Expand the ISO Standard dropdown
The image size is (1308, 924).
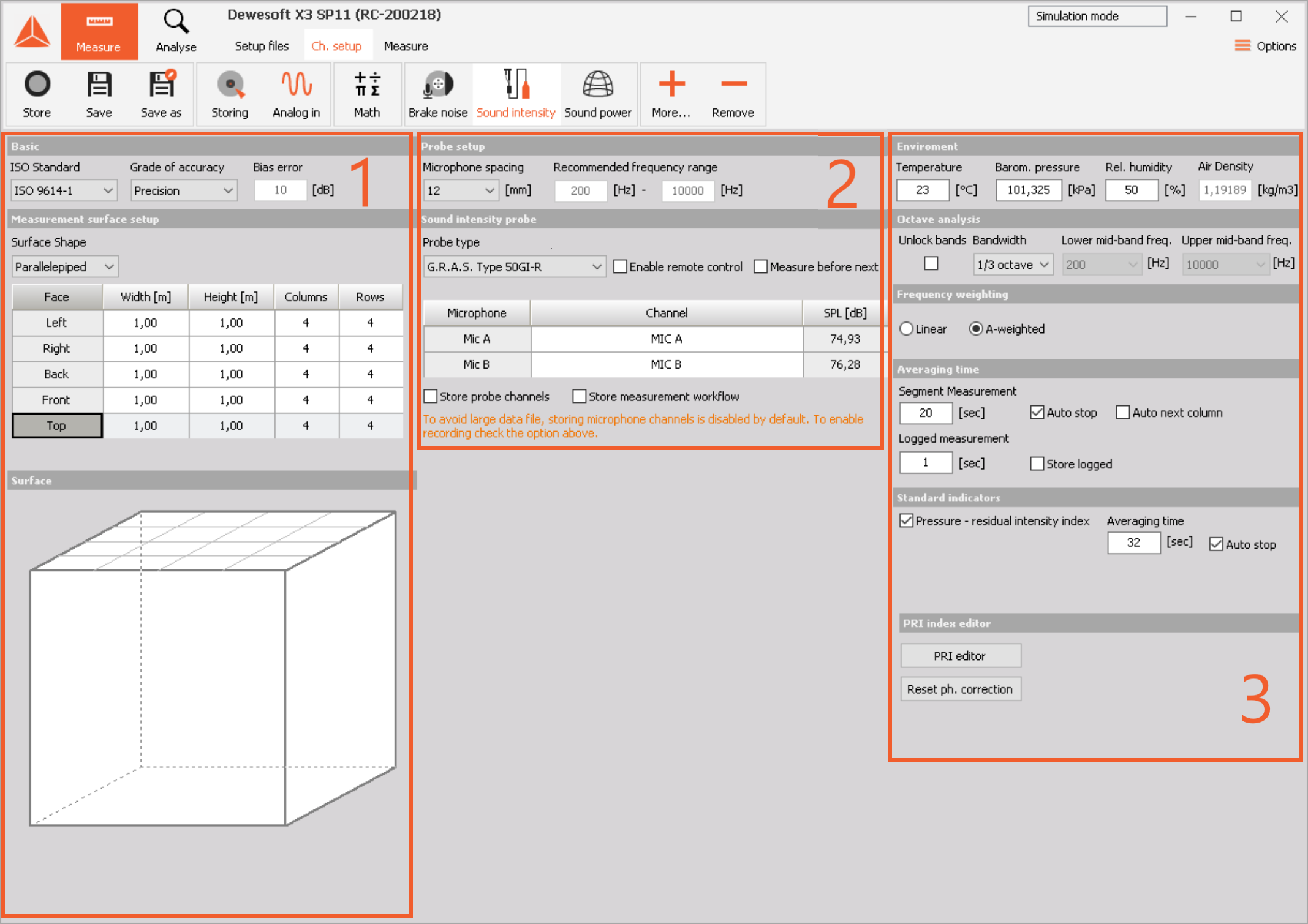point(64,190)
